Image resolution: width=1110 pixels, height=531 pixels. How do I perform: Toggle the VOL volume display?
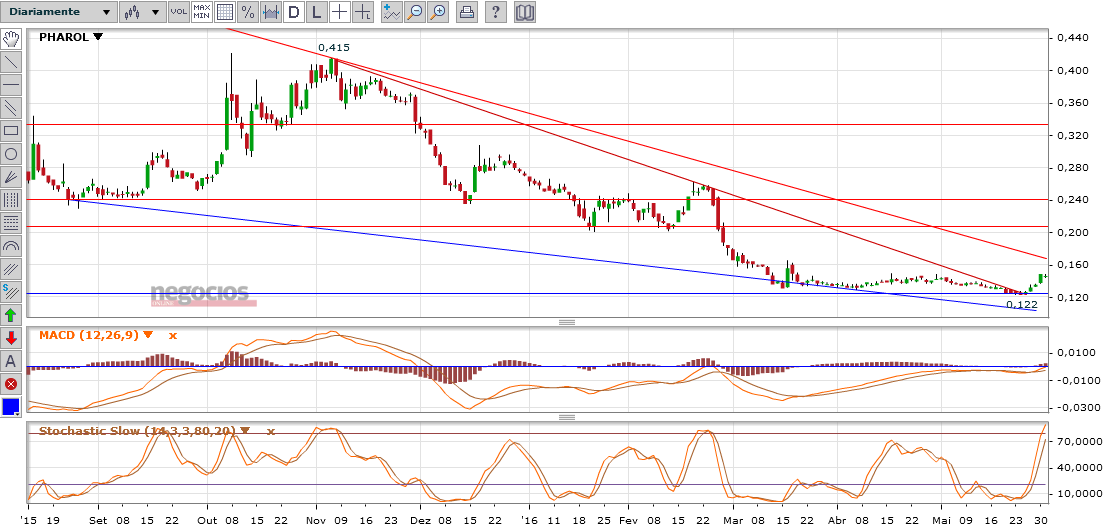coord(178,13)
